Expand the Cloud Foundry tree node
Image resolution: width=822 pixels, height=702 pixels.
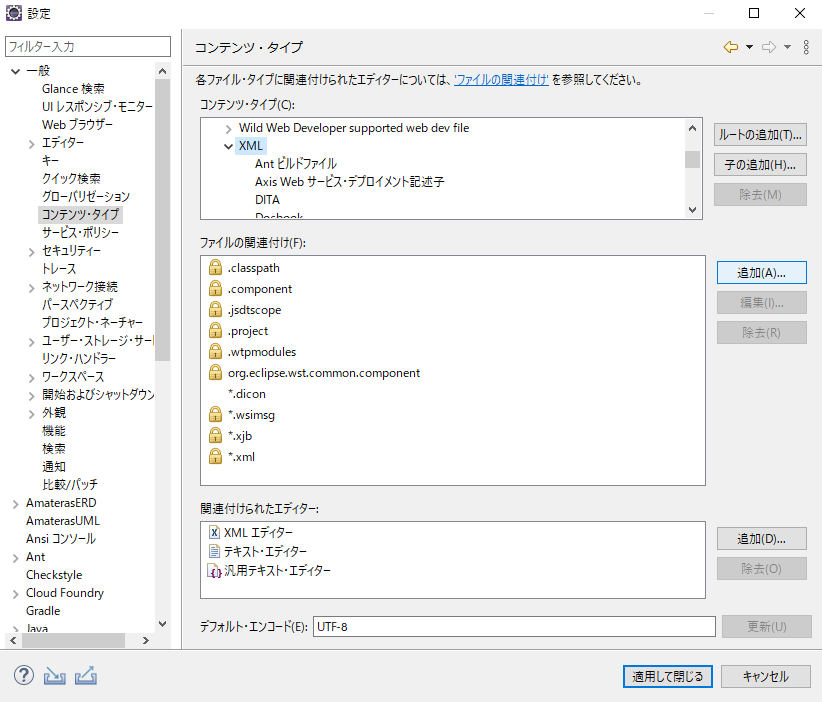click(x=16, y=594)
